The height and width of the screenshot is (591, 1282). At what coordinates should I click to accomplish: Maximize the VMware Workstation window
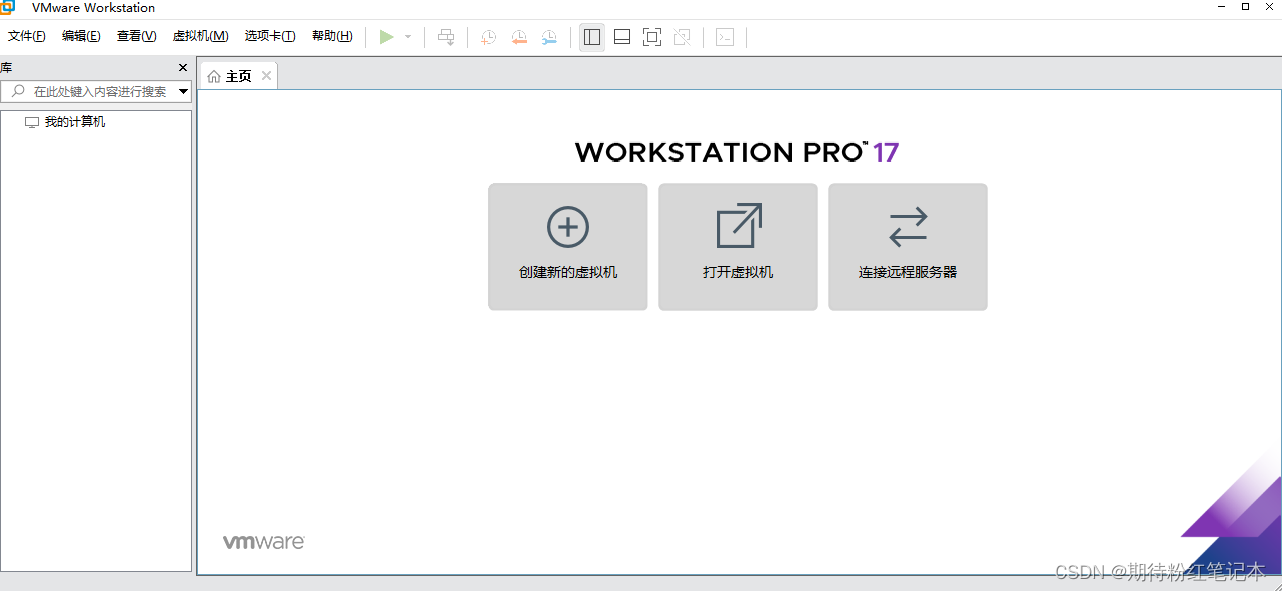coord(1245,6)
